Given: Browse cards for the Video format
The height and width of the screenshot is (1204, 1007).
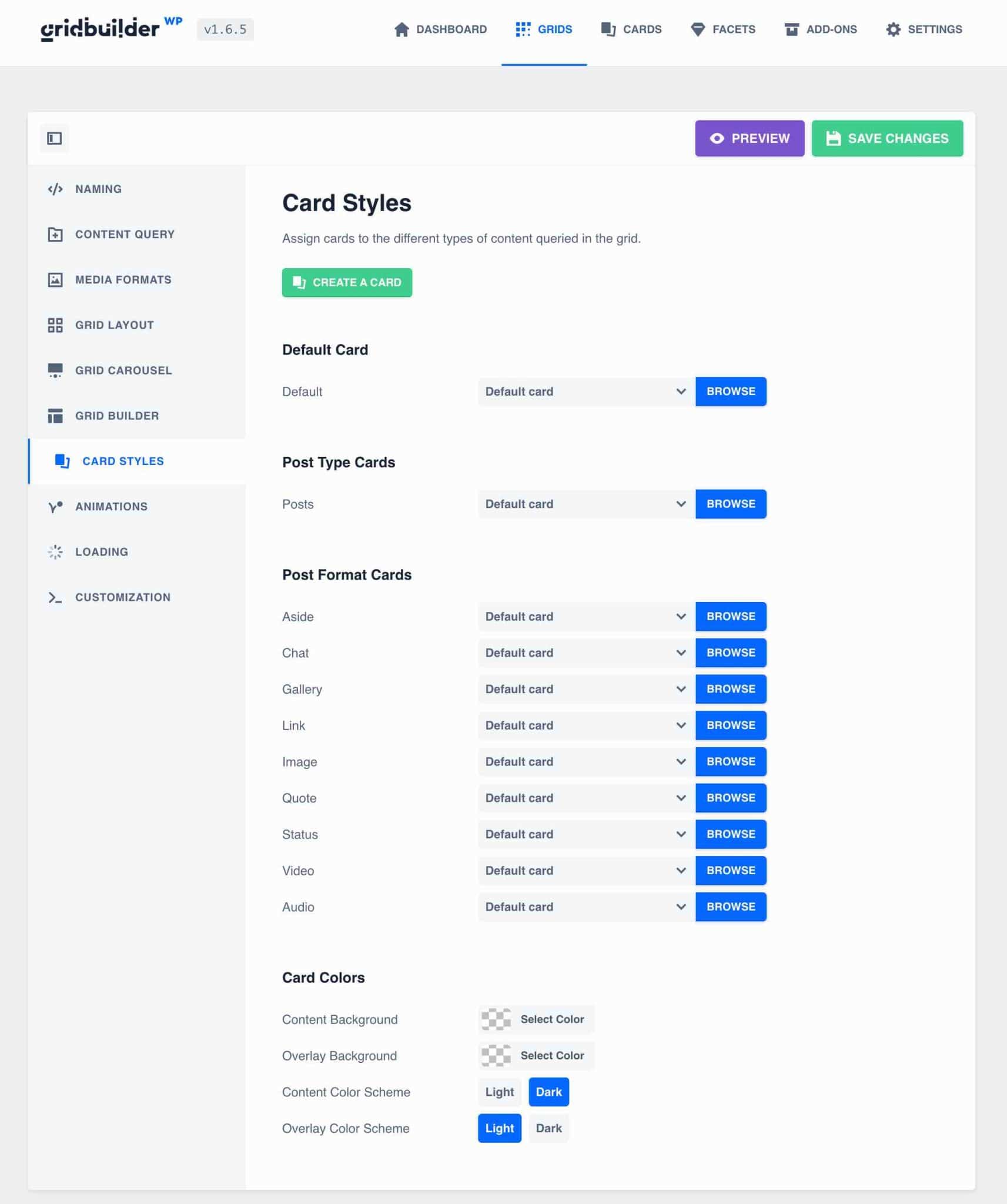Looking at the screenshot, I should coord(730,871).
